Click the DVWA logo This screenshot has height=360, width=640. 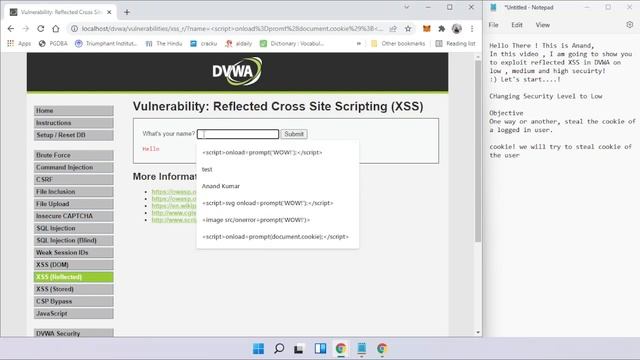coord(237,71)
